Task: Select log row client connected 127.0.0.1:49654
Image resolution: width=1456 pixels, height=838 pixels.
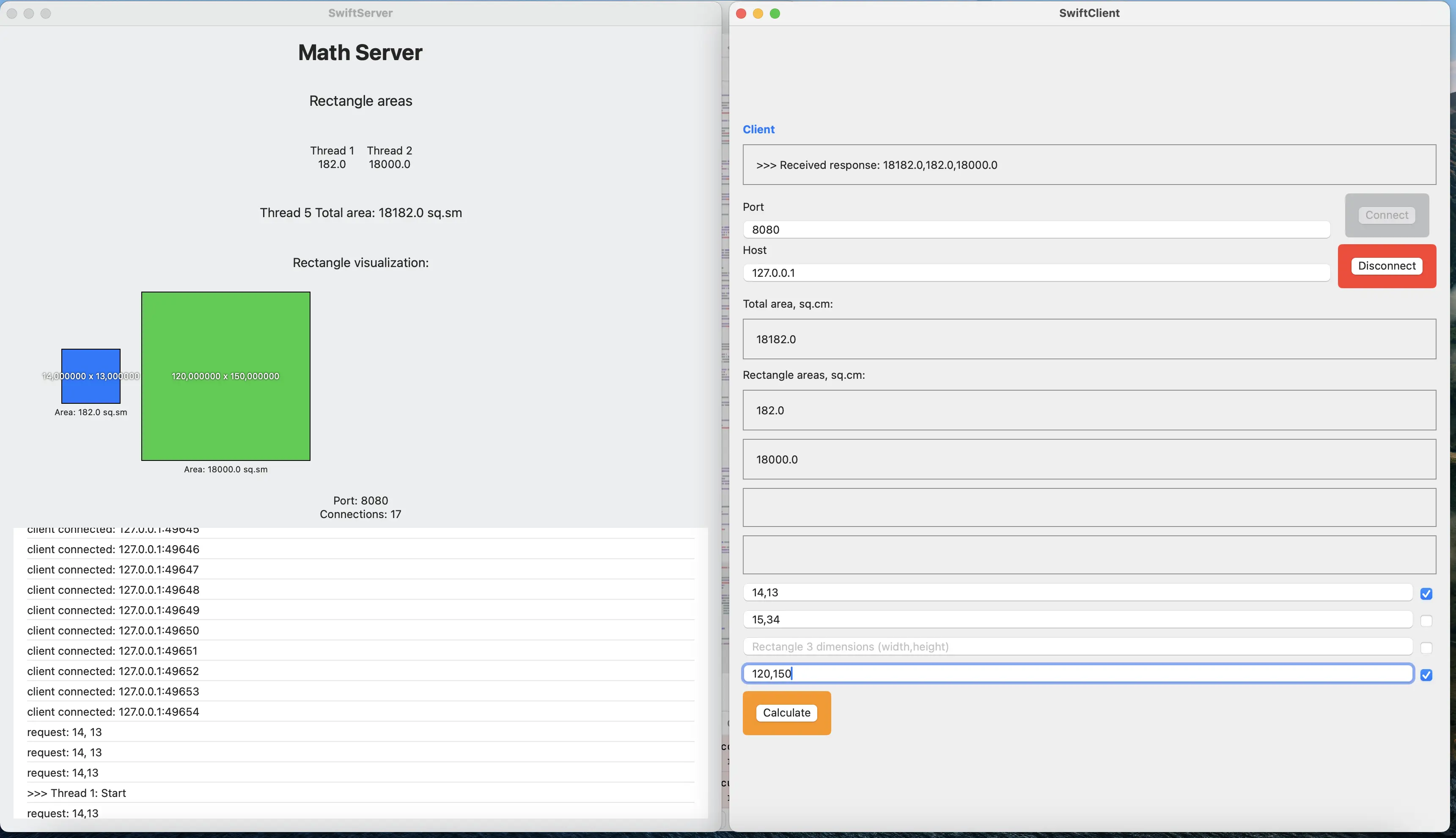Action: 361,711
